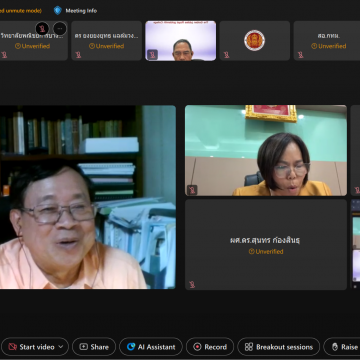Image resolution: width=360 pixels, height=360 pixels.
Task: Raise hand using the Raise button
Action: point(343,347)
